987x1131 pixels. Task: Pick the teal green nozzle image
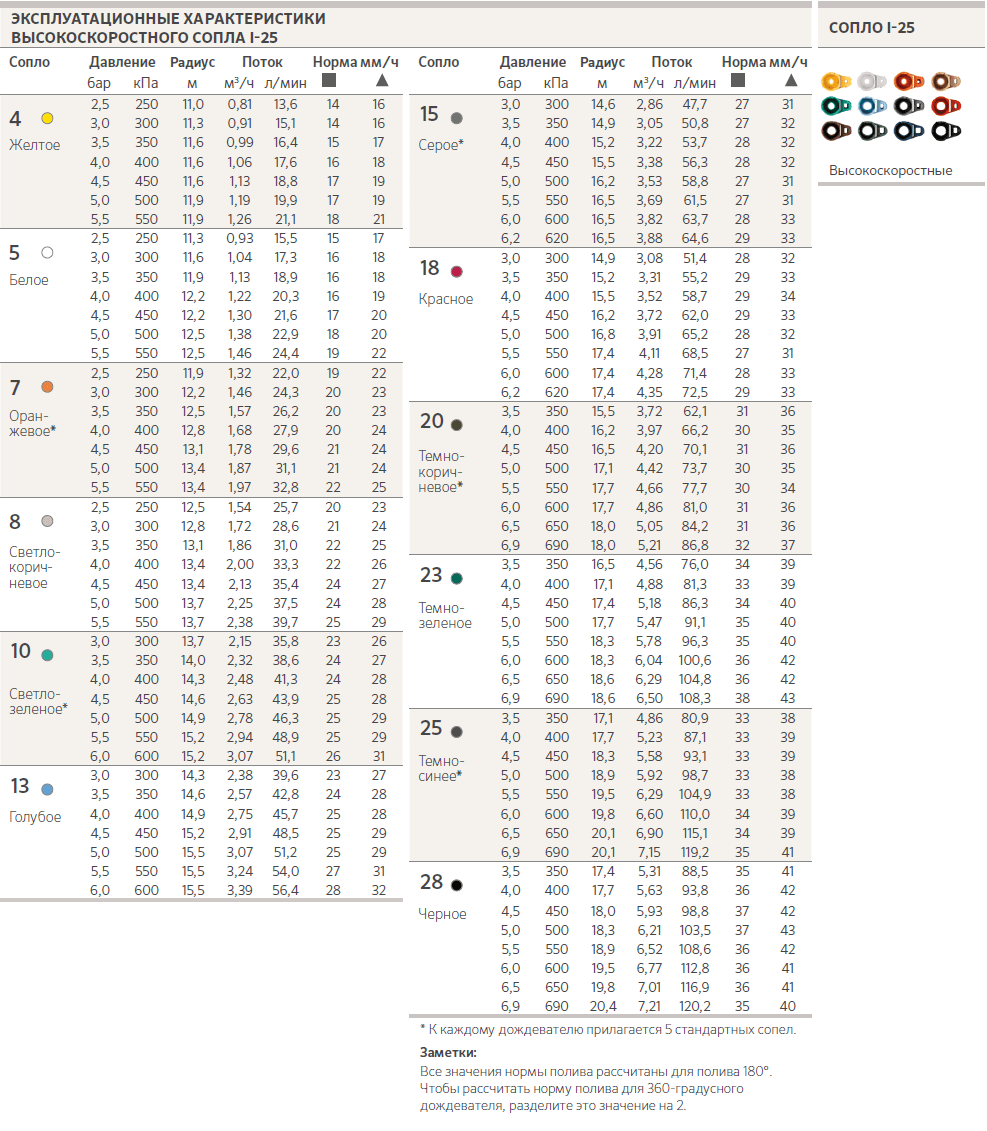[836, 106]
